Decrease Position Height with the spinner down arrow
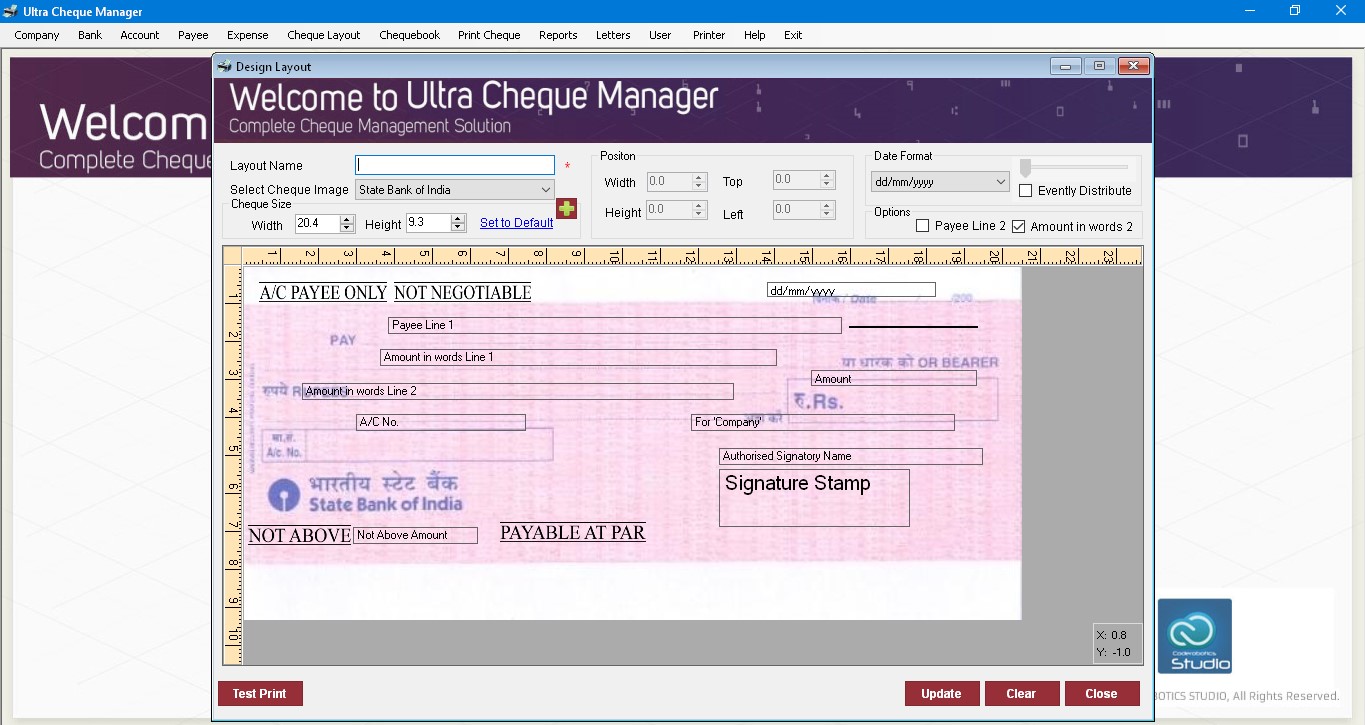1365x725 pixels. pos(698,214)
